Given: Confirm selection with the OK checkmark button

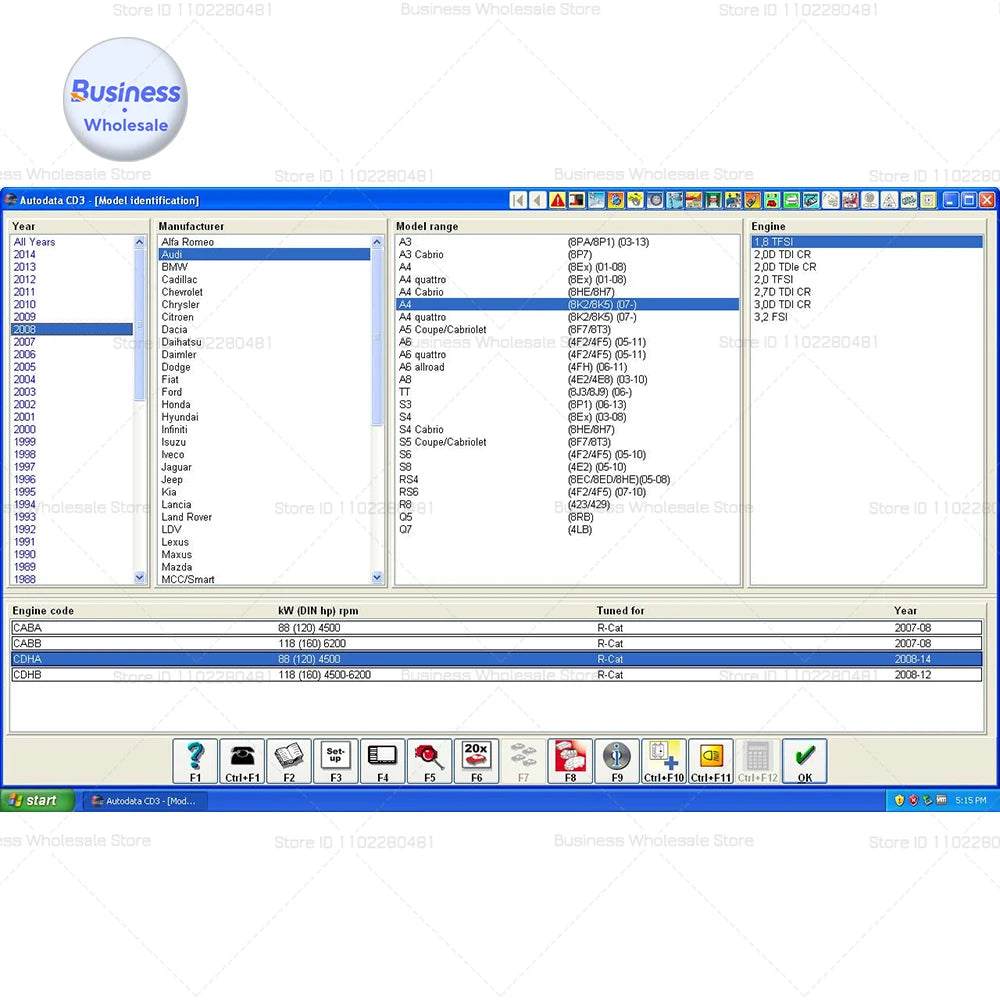Looking at the screenshot, I should coord(804,761).
